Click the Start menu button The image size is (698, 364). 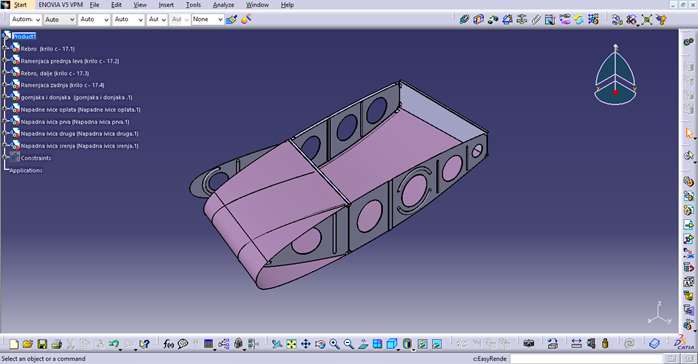click(20, 5)
